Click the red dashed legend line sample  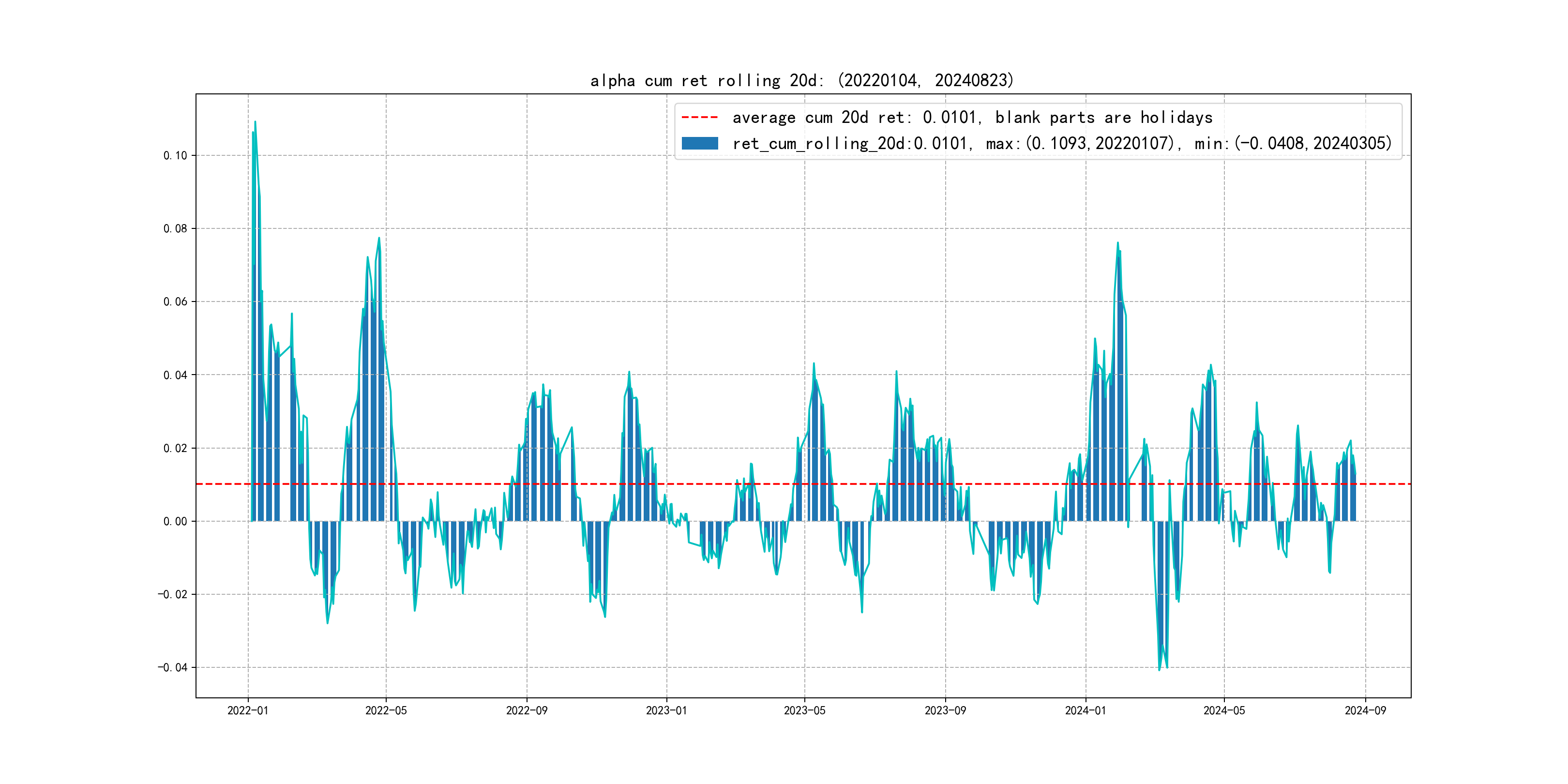coord(699,118)
